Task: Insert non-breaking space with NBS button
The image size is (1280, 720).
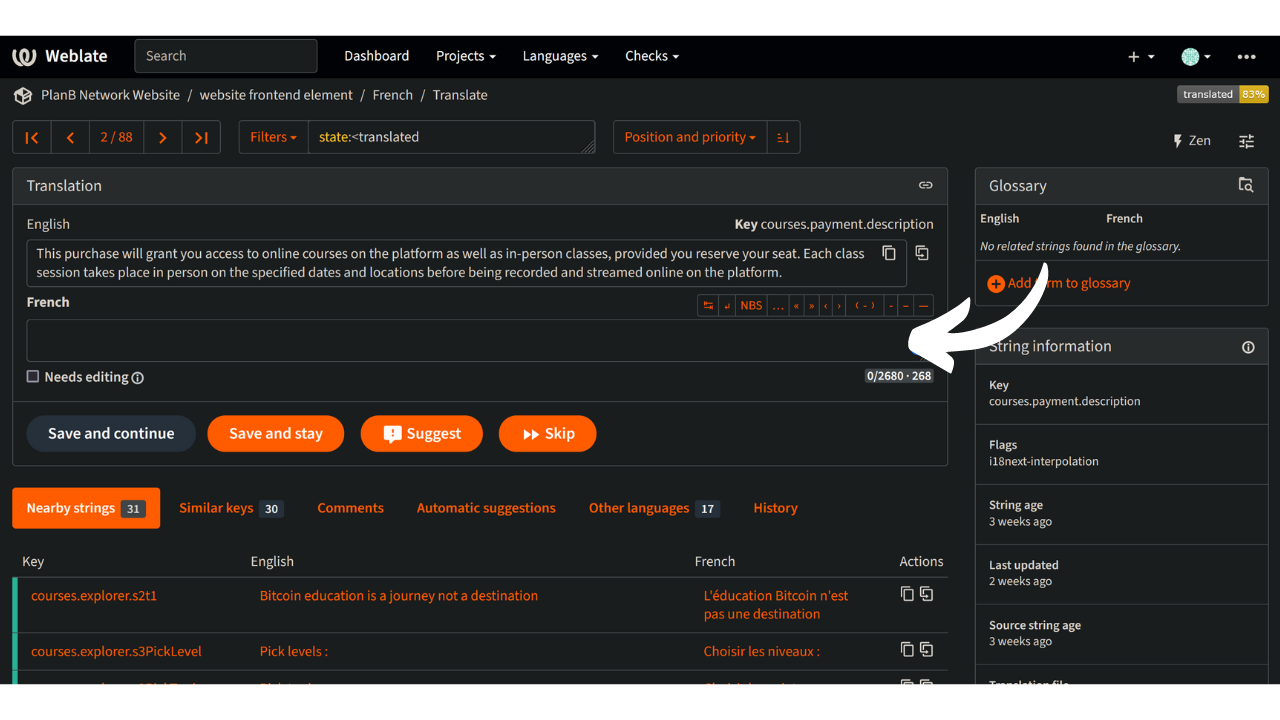Action: 750,306
